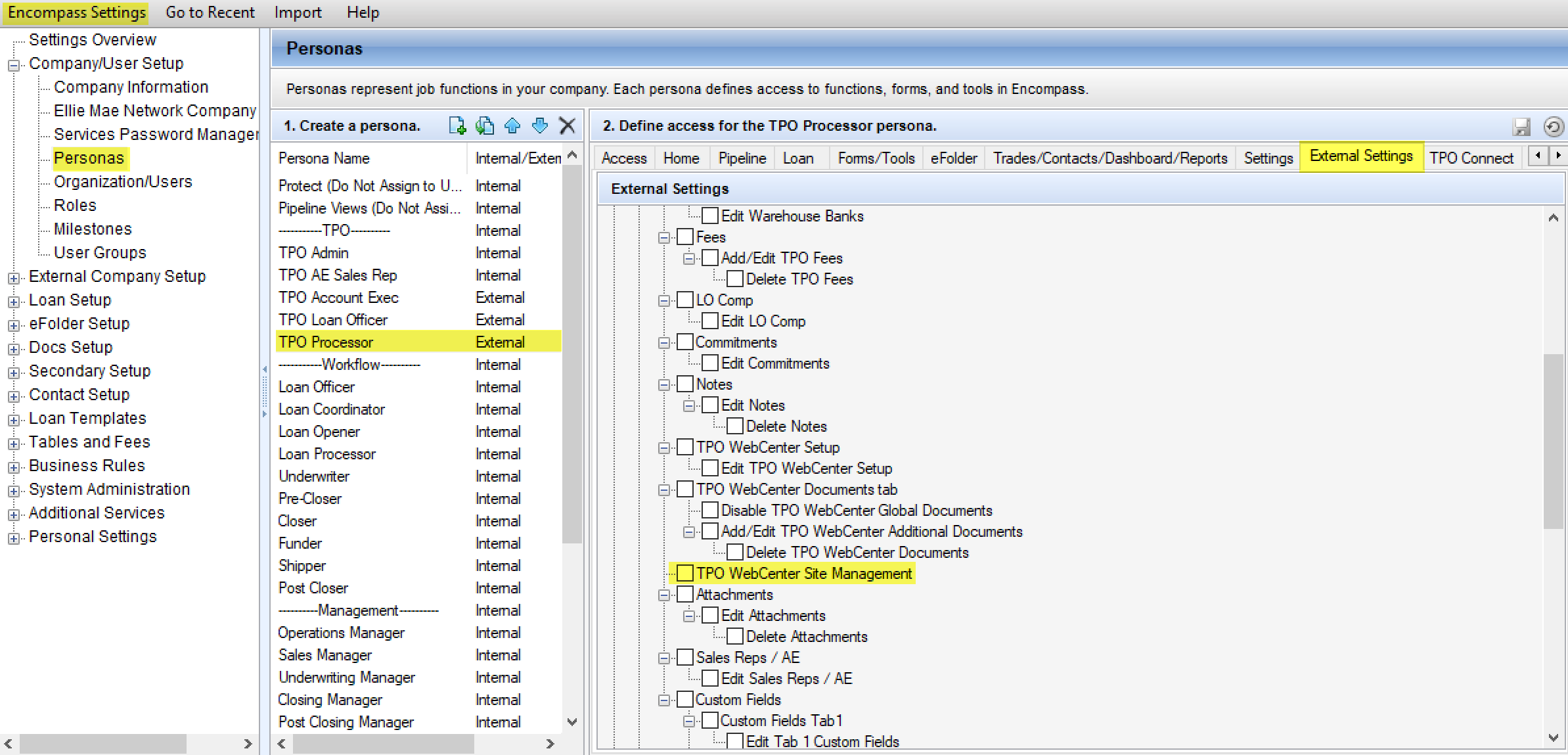Select the TPO Loan Officer persona
The width and height of the screenshot is (1568, 755).
333,320
